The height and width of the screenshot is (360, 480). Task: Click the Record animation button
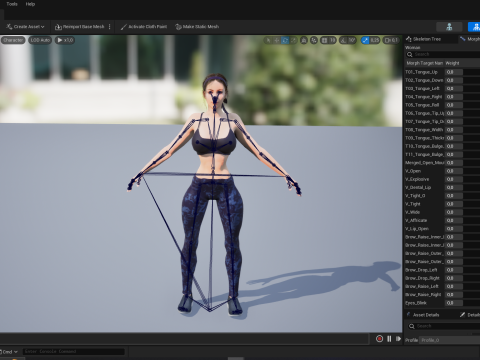click(x=379, y=339)
